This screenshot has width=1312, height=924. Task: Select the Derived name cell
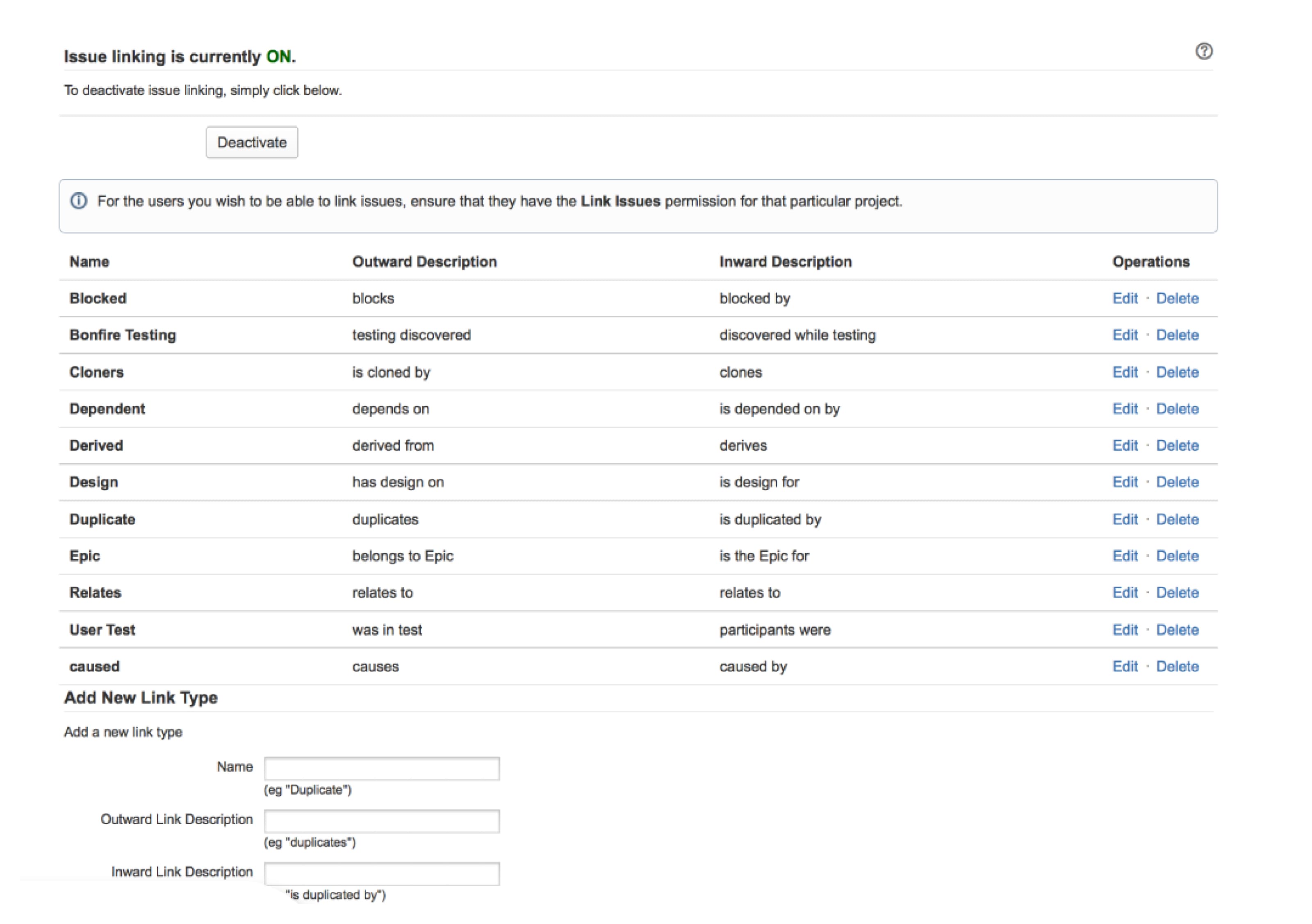[x=96, y=445]
